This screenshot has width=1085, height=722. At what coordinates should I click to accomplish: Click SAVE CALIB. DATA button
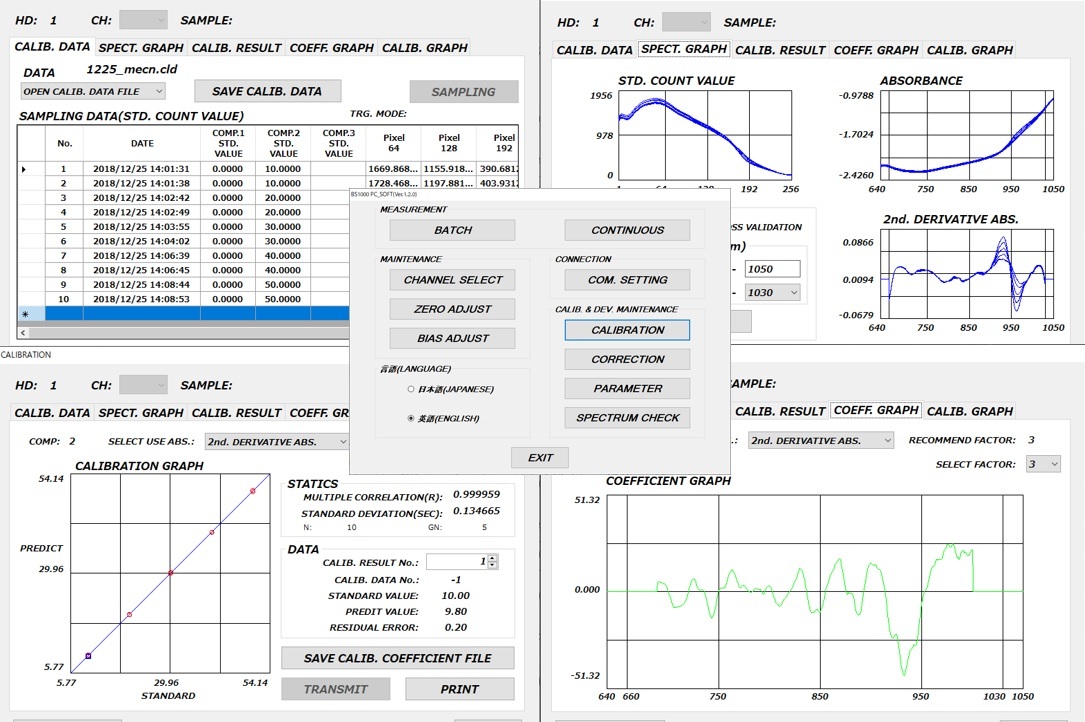(267, 91)
